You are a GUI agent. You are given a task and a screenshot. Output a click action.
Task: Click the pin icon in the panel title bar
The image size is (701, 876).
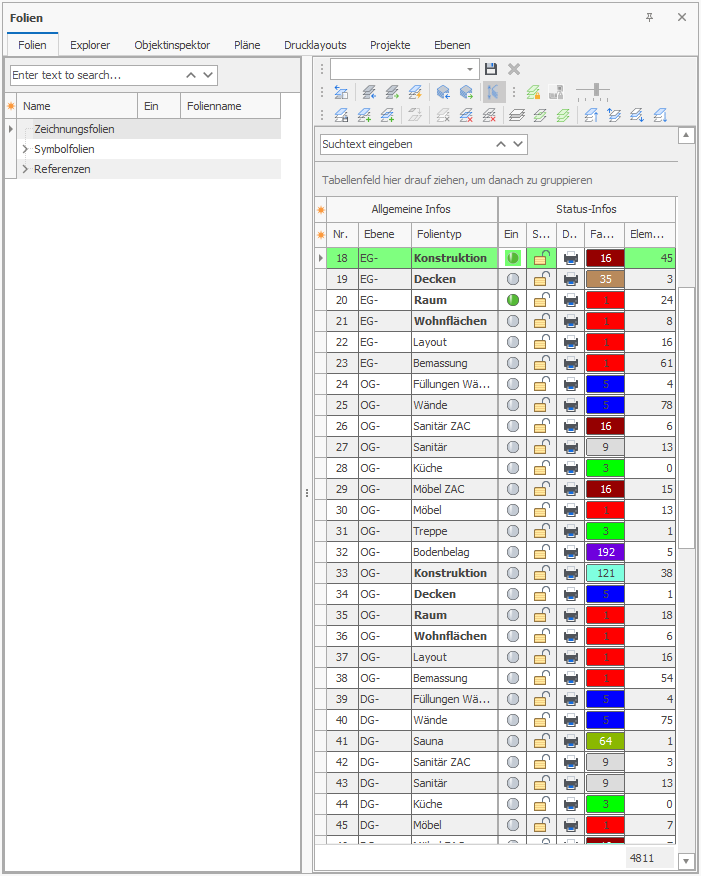[x=650, y=18]
